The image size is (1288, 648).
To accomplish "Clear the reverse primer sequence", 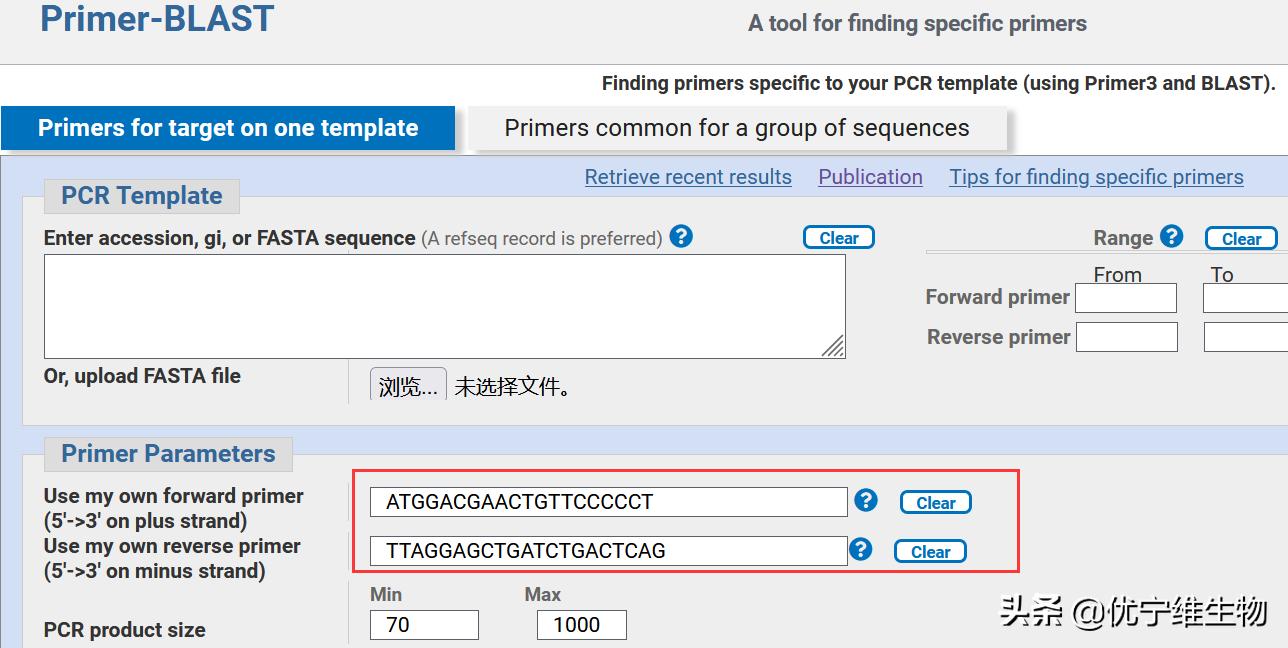I will [930, 552].
